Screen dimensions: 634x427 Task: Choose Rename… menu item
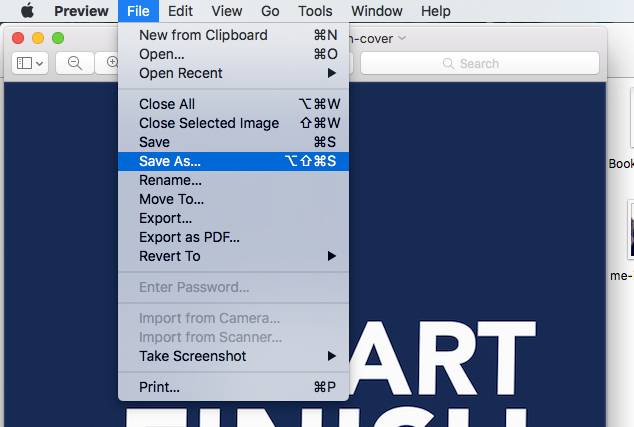coord(233,180)
